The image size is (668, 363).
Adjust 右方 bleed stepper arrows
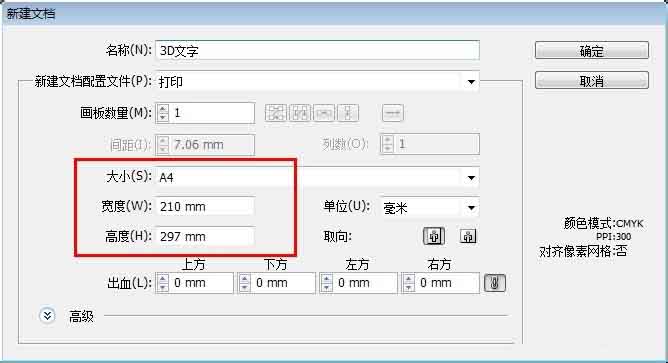[409, 283]
